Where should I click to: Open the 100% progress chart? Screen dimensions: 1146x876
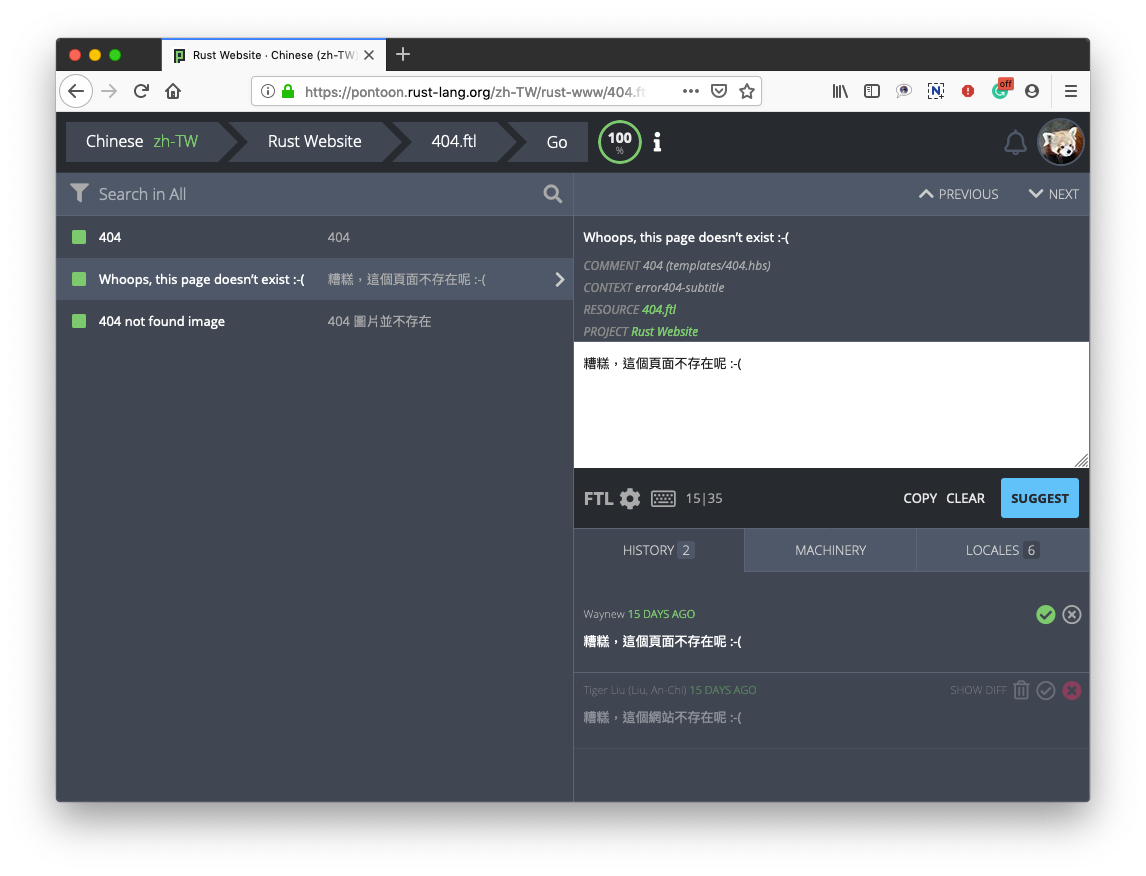[x=620, y=142]
